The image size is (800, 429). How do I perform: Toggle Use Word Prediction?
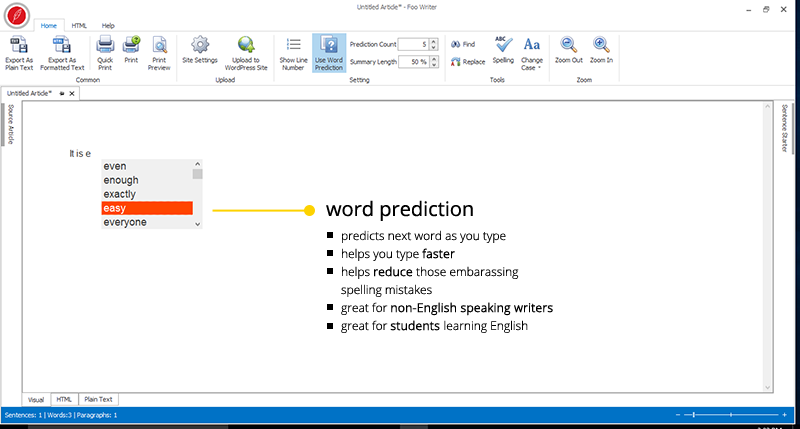coord(328,52)
